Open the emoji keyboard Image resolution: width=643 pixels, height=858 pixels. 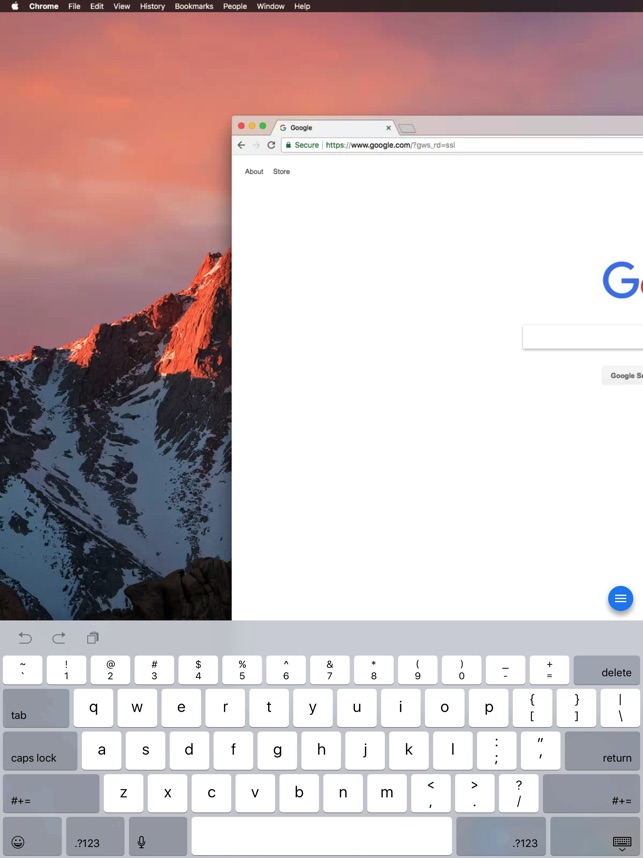(32, 837)
